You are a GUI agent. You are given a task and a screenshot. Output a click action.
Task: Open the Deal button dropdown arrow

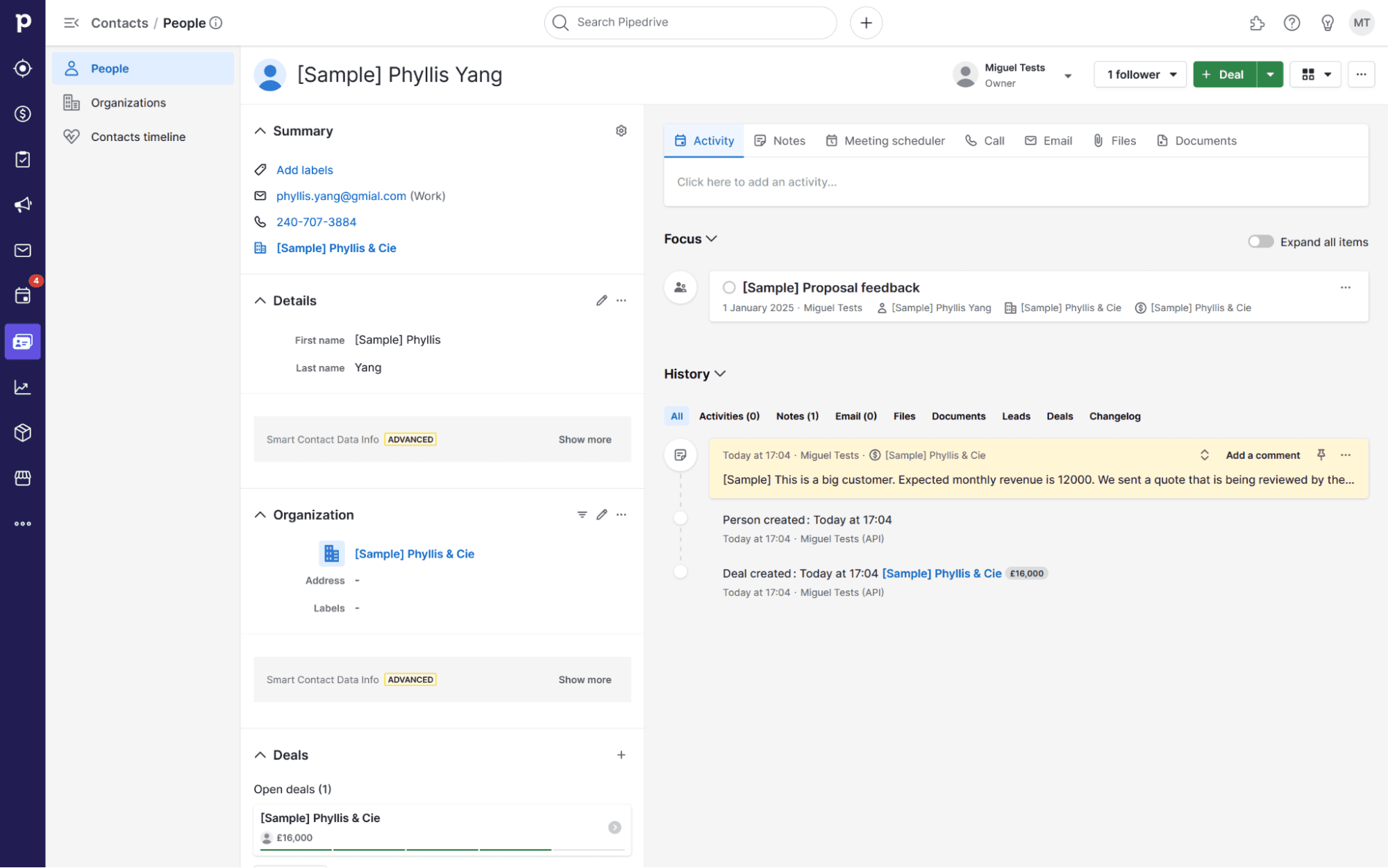pos(1269,74)
